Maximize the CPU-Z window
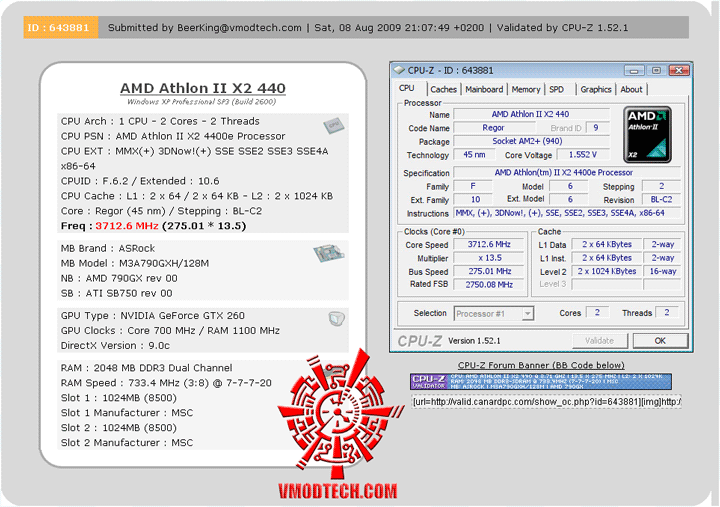 click(x=657, y=71)
